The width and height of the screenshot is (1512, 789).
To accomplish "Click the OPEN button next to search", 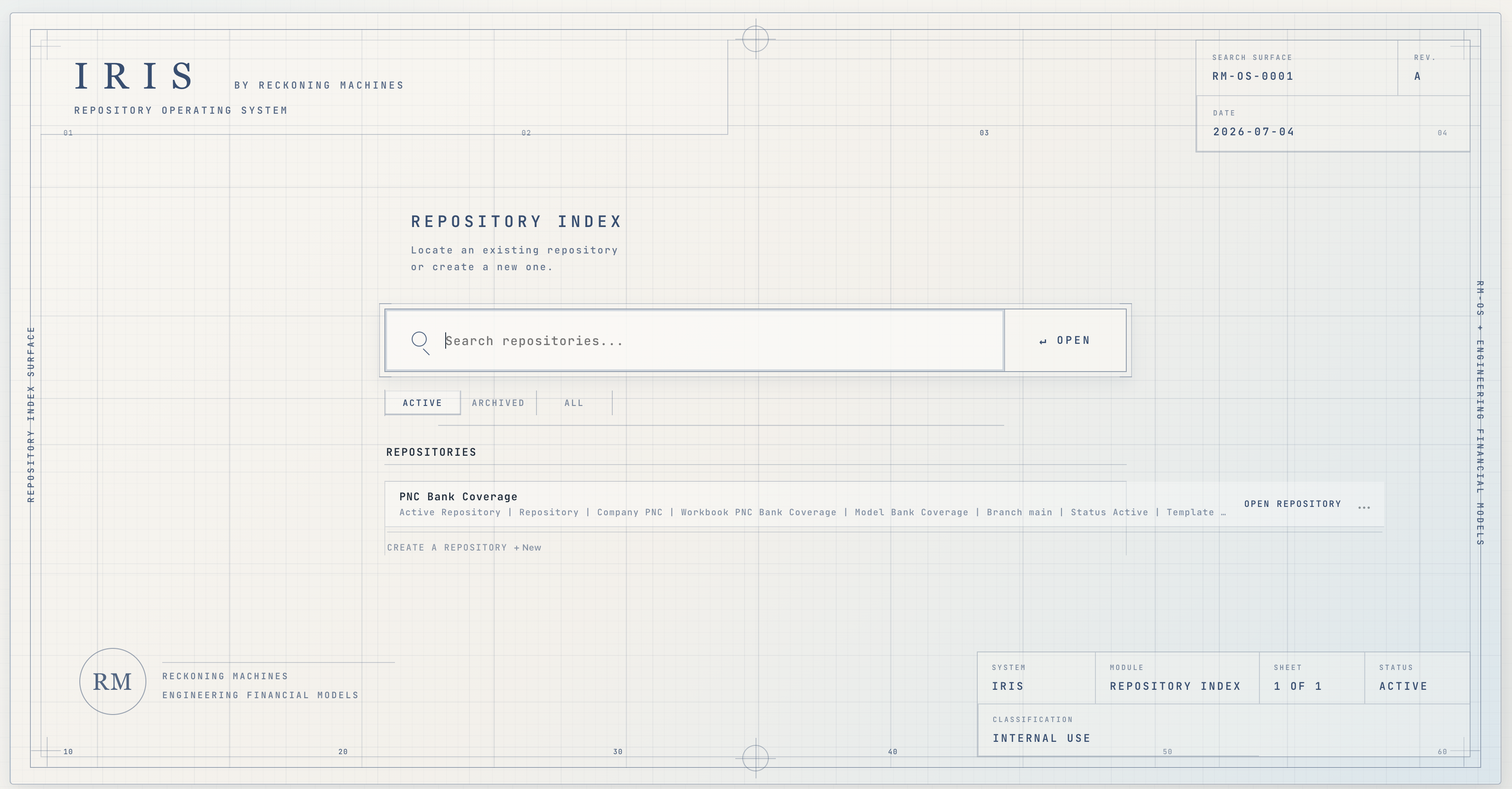I will 1065,340.
